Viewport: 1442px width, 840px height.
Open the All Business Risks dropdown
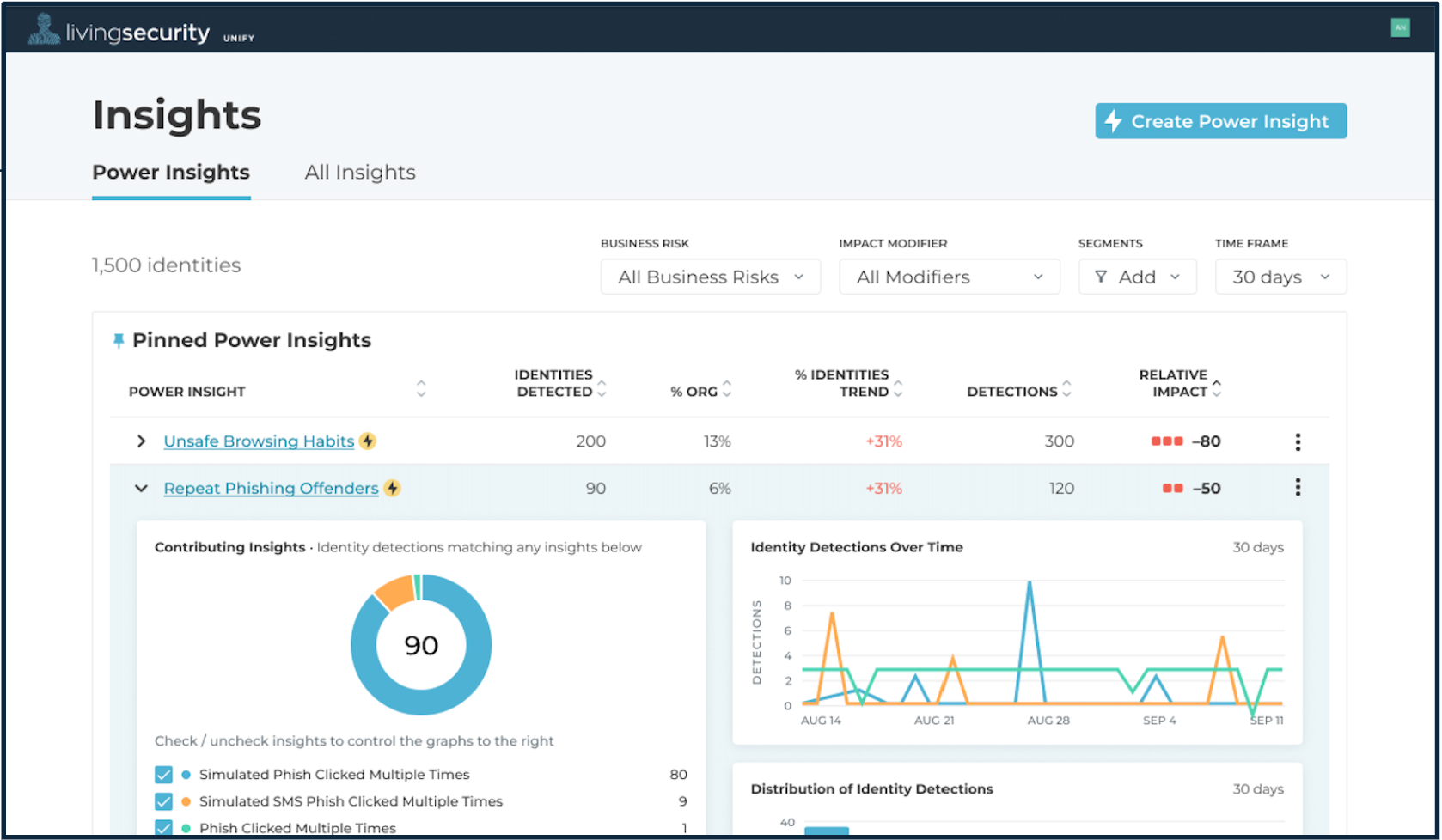(710, 276)
